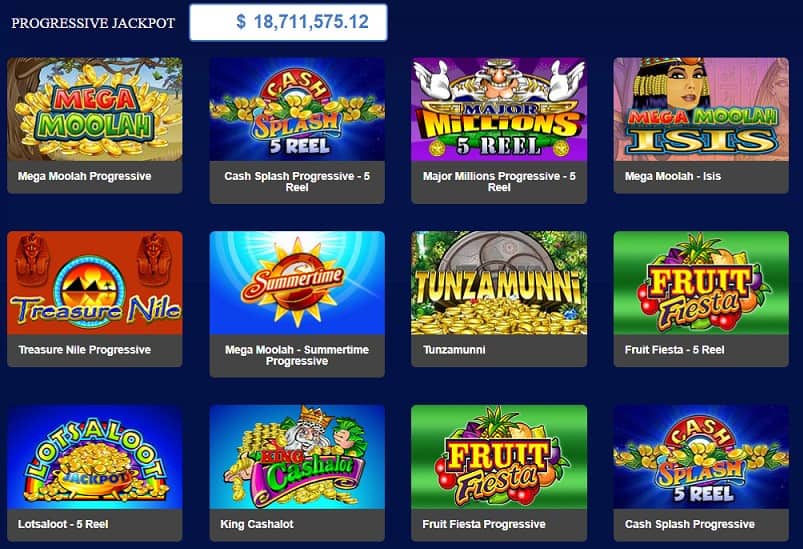Select the Major Millions 5 Reel artwork

pos(499,109)
